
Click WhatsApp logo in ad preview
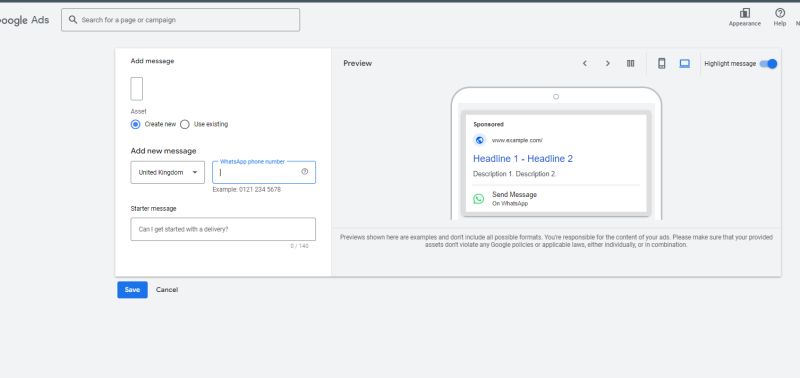coord(479,198)
